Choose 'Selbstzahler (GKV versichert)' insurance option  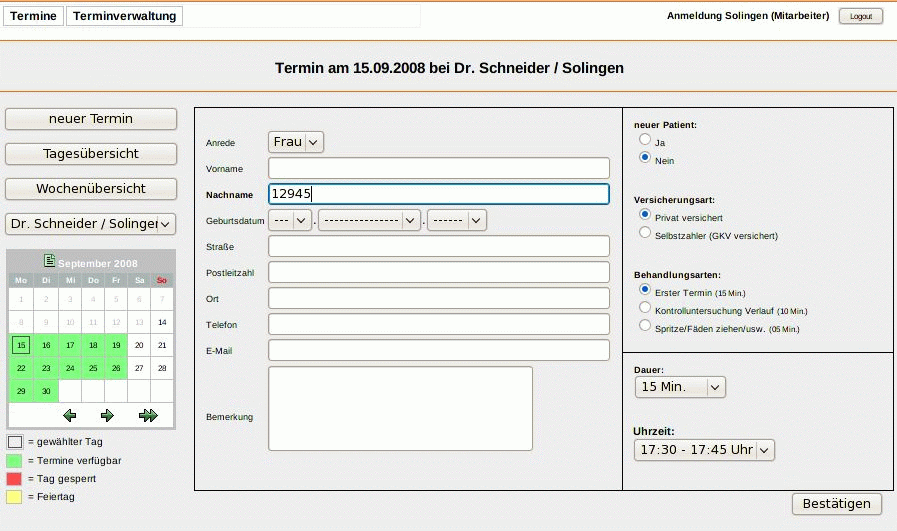[645, 233]
